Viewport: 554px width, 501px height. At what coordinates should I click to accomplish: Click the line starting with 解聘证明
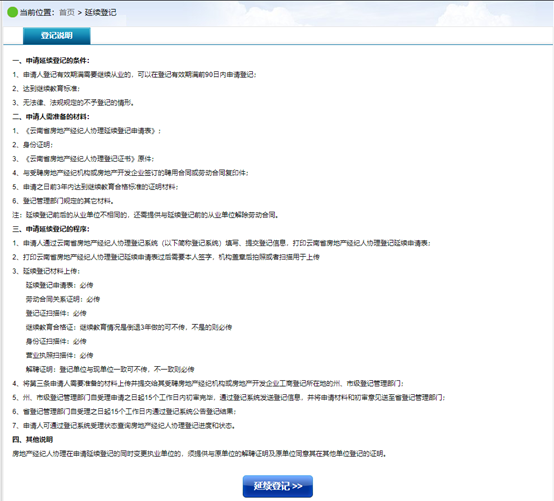pos(110,370)
